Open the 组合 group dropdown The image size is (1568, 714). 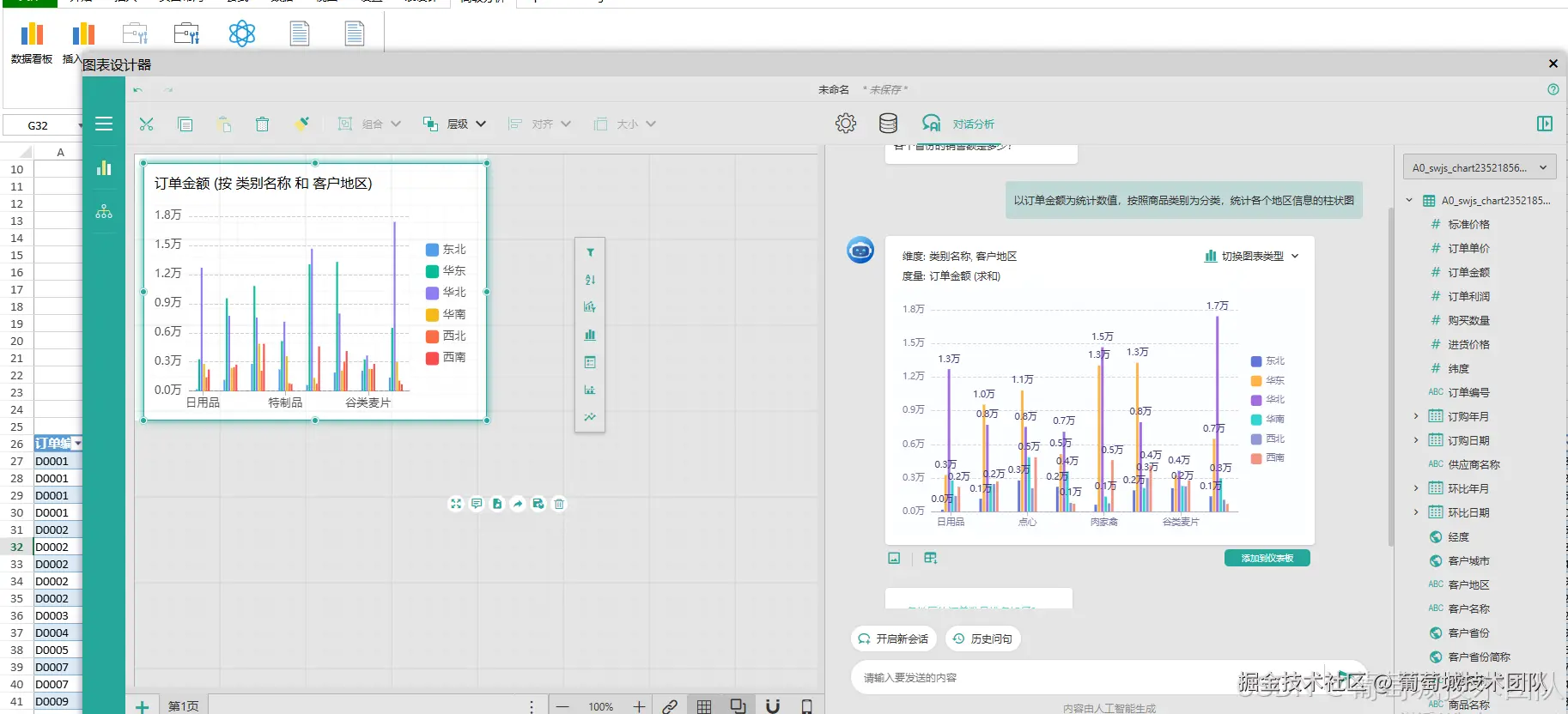click(x=369, y=124)
